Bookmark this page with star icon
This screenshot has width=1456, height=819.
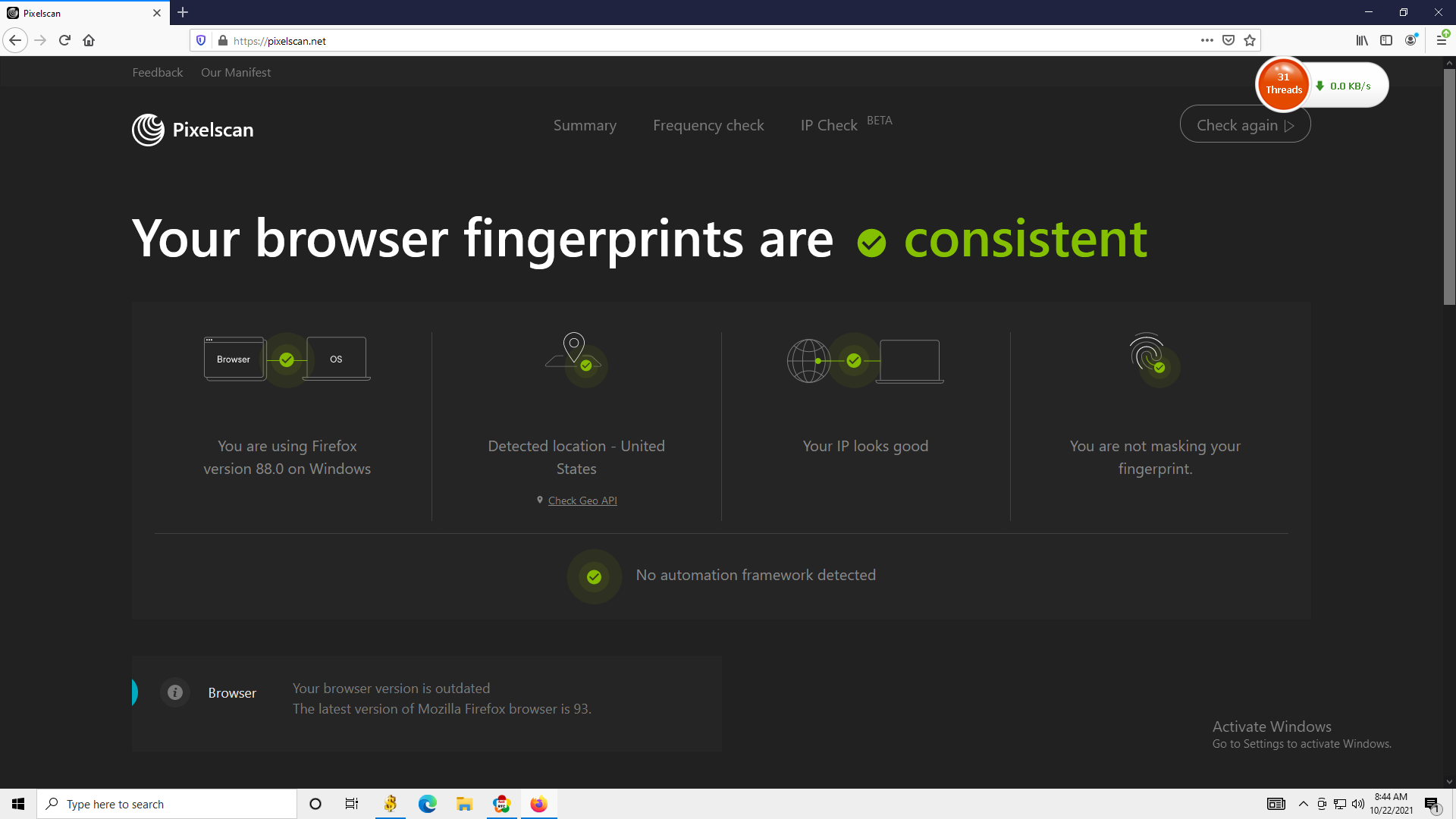(x=1250, y=40)
